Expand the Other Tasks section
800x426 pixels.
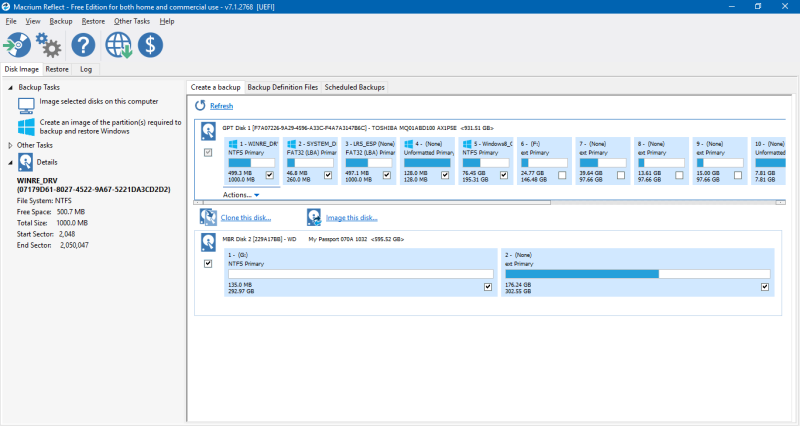(x=10, y=145)
